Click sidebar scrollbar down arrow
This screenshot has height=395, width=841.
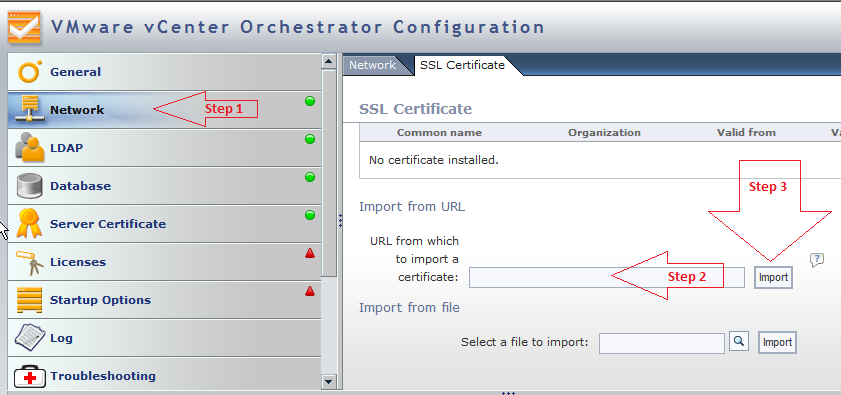point(329,382)
